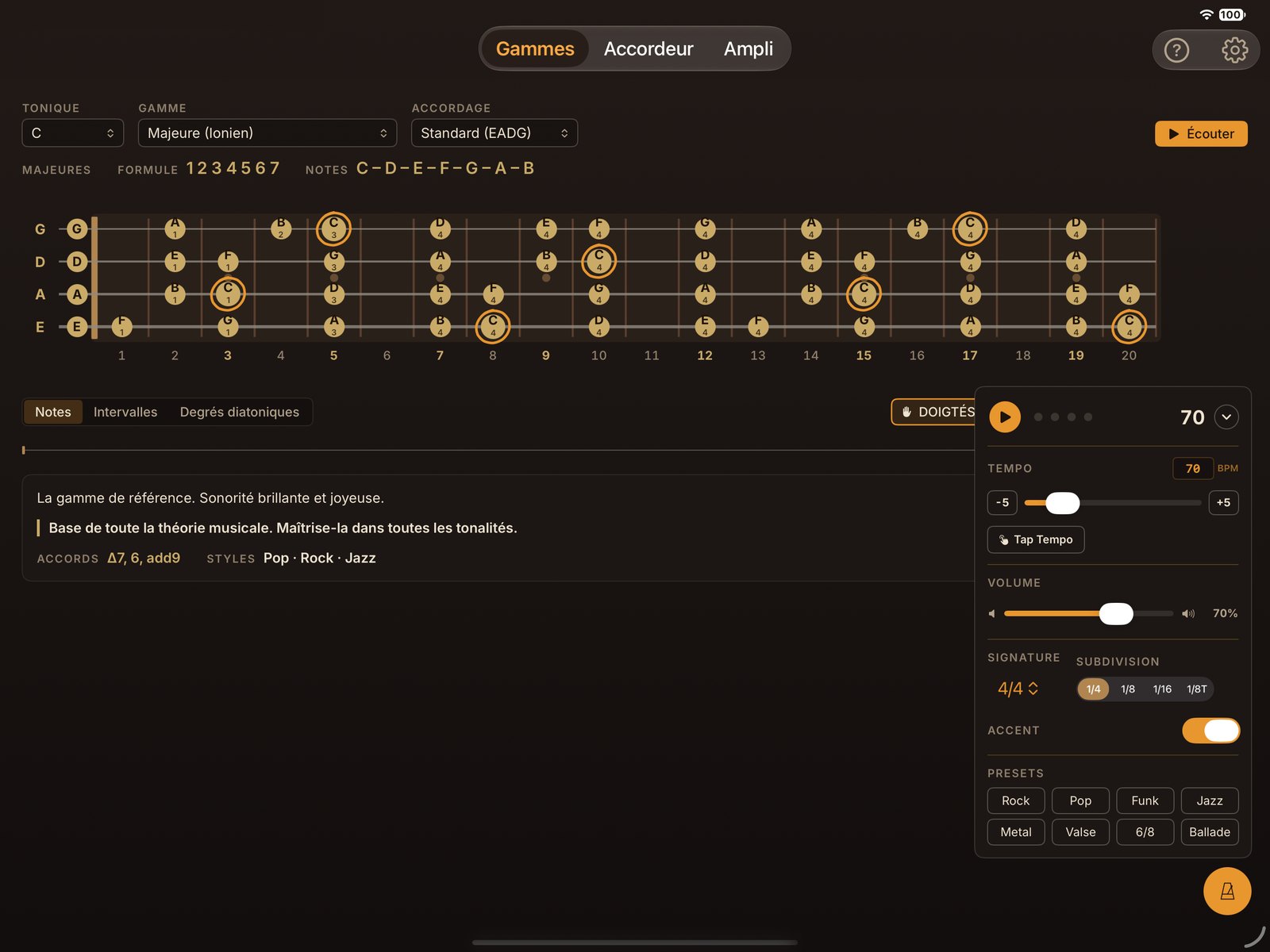Click the loud speaker icon next to 70%
Screen dimensions: 1270x952
coord(1188,613)
